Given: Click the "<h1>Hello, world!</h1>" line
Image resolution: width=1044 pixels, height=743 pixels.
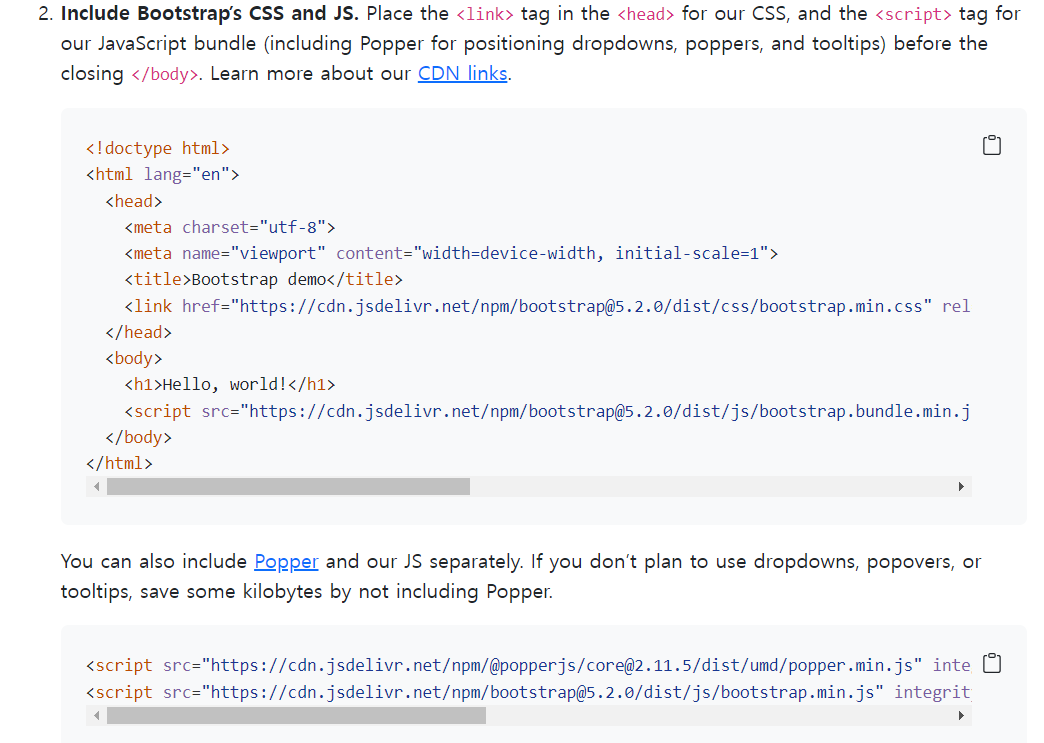Looking at the screenshot, I should coord(230,384).
